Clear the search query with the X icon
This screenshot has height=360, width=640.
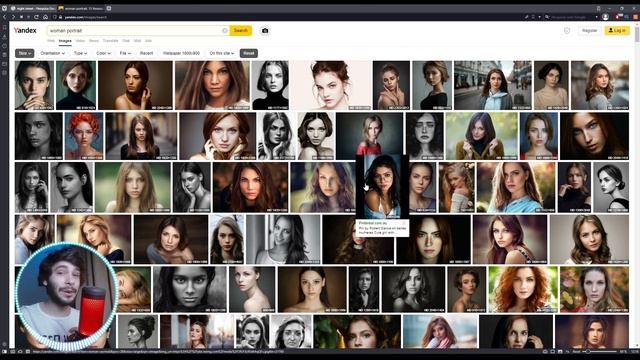[224, 31]
